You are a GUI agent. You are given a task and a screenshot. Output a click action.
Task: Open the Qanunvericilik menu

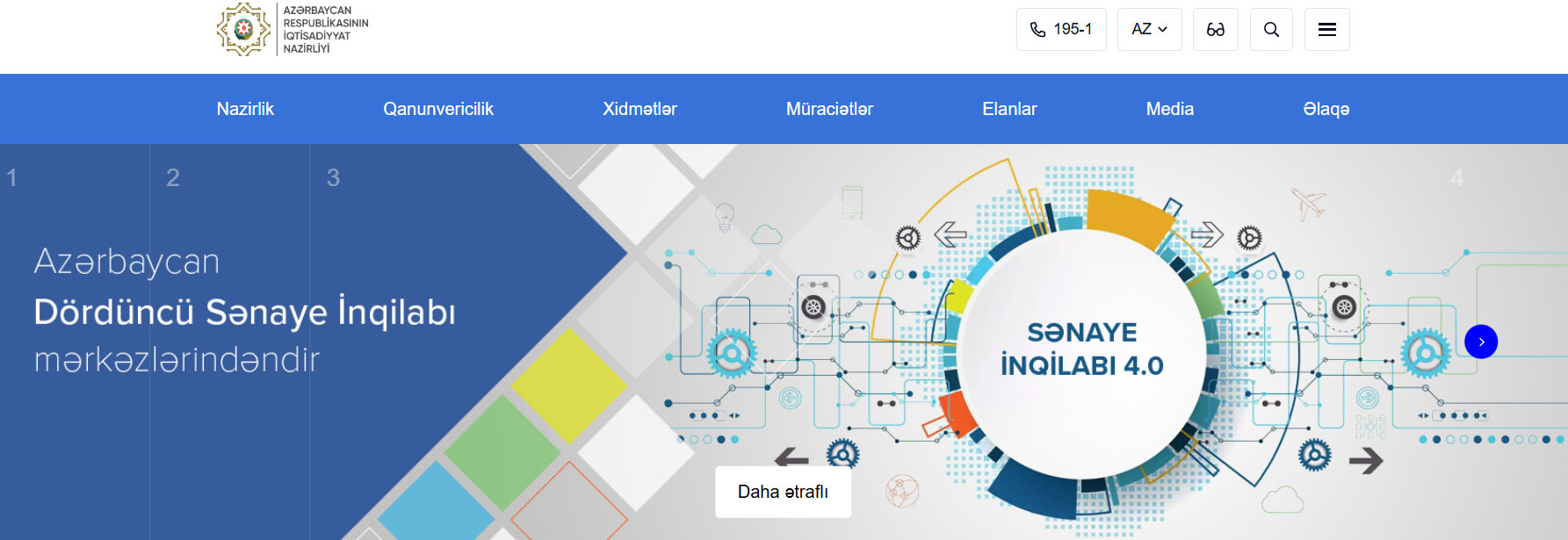point(438,109)
